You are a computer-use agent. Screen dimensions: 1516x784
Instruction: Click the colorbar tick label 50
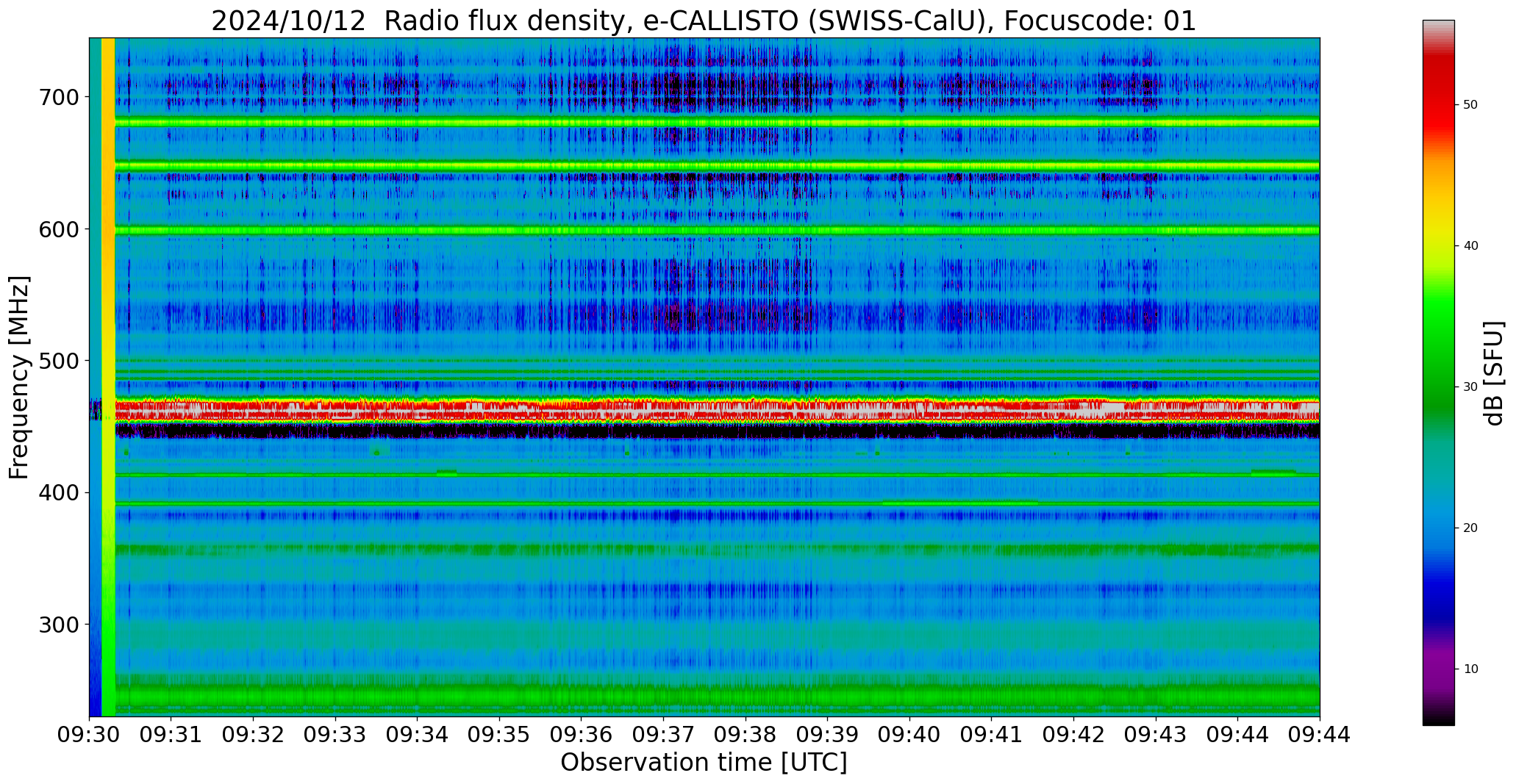tap(1471, 105)
